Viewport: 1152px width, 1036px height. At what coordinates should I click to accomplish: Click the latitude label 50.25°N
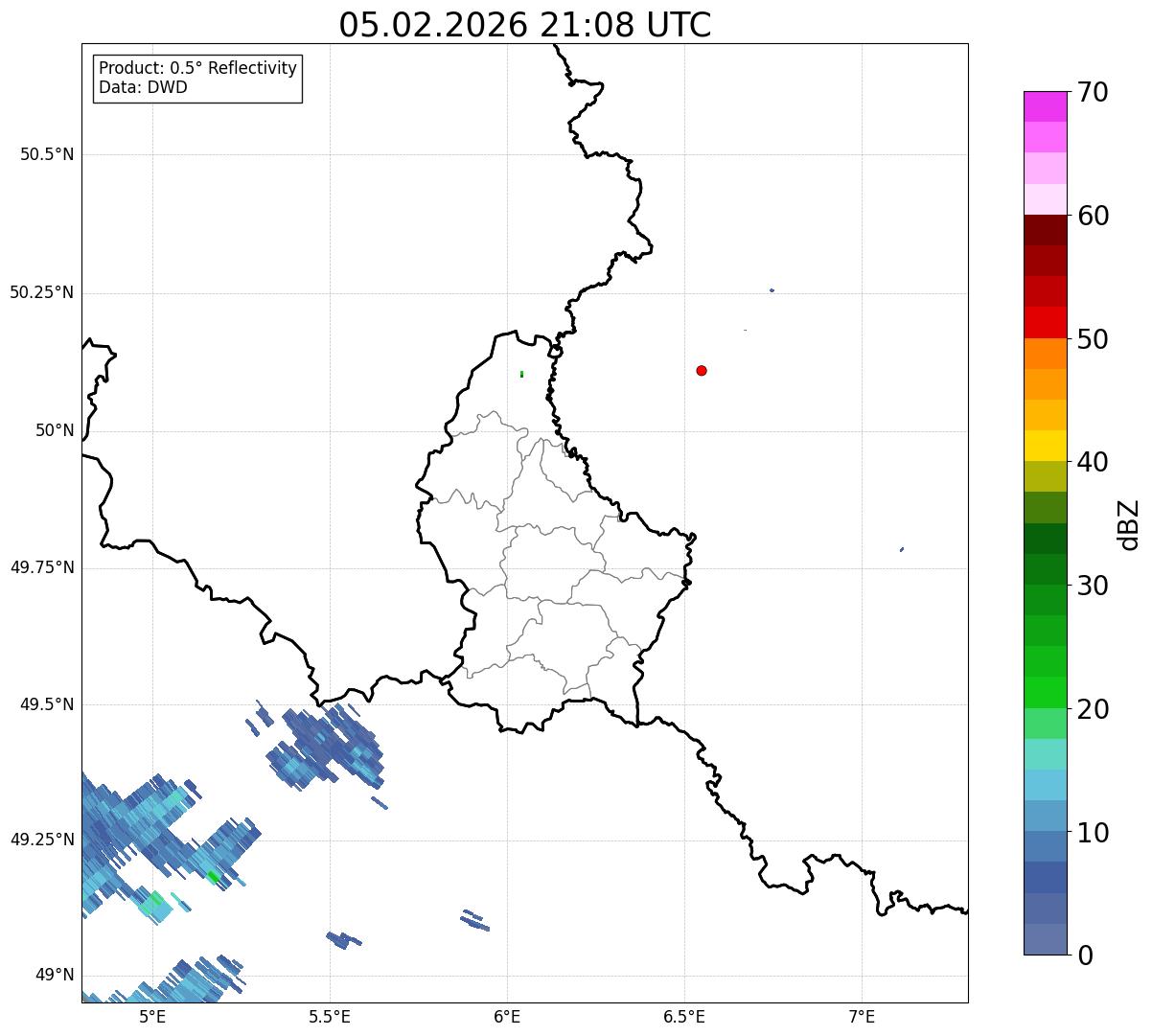41,292
